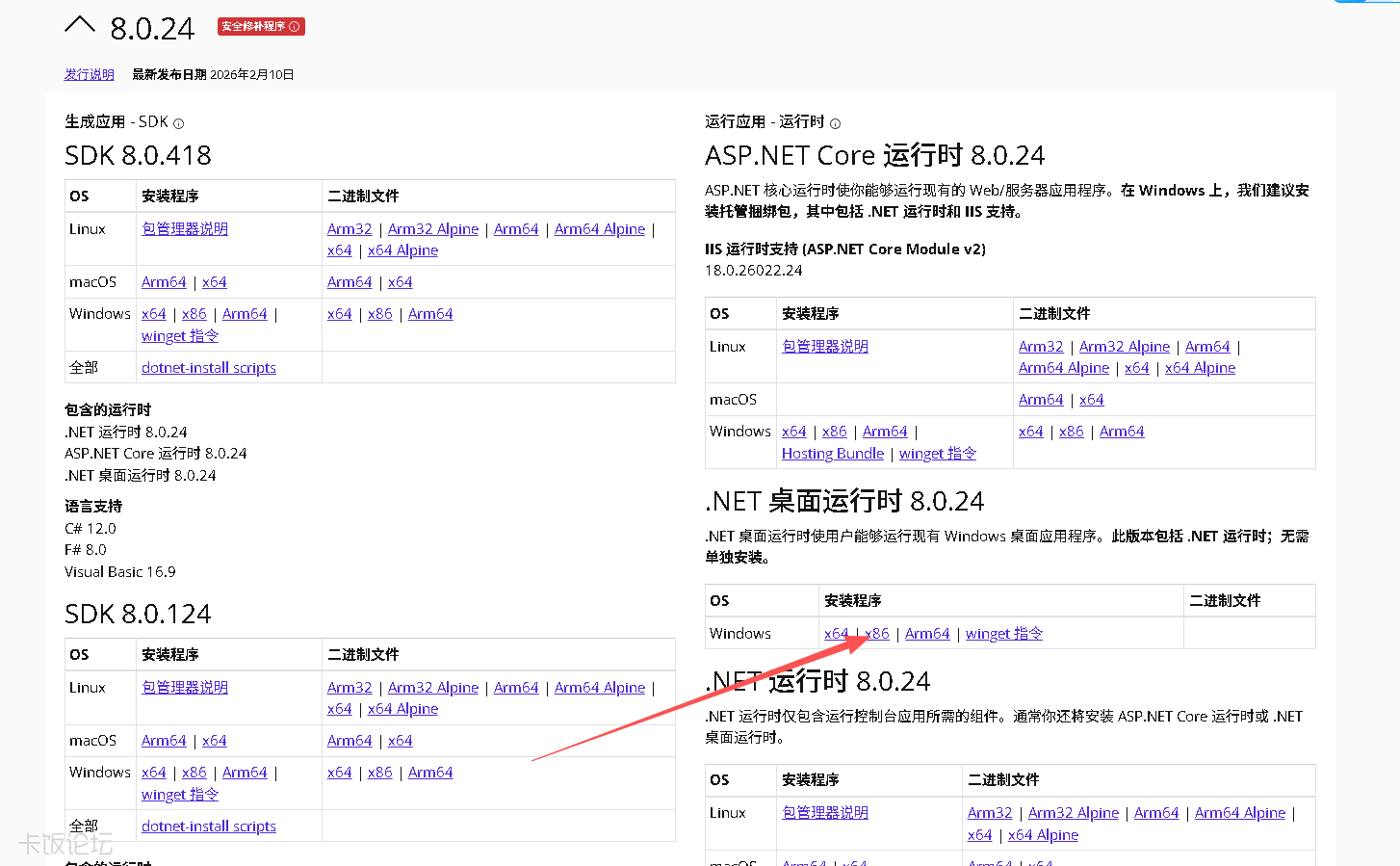
Task: Download the Windows x86 installer for SDK 8.0.418
Action: pos(194,313)
